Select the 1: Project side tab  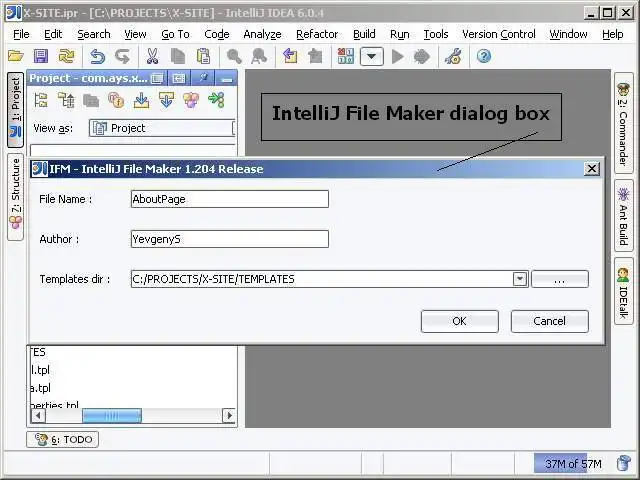click(16, 109)
